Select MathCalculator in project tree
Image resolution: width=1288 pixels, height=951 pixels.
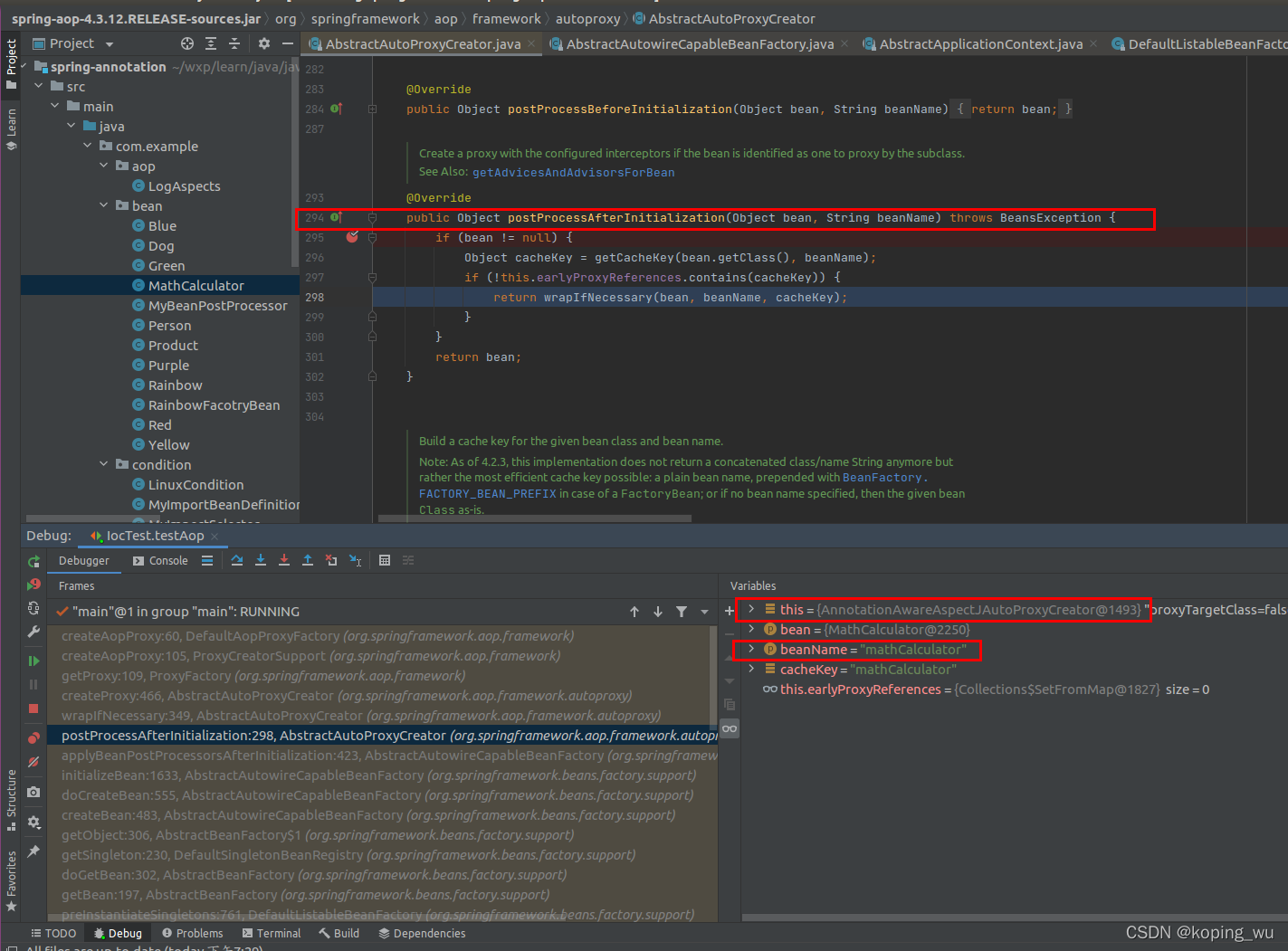[x=196, y=285]
